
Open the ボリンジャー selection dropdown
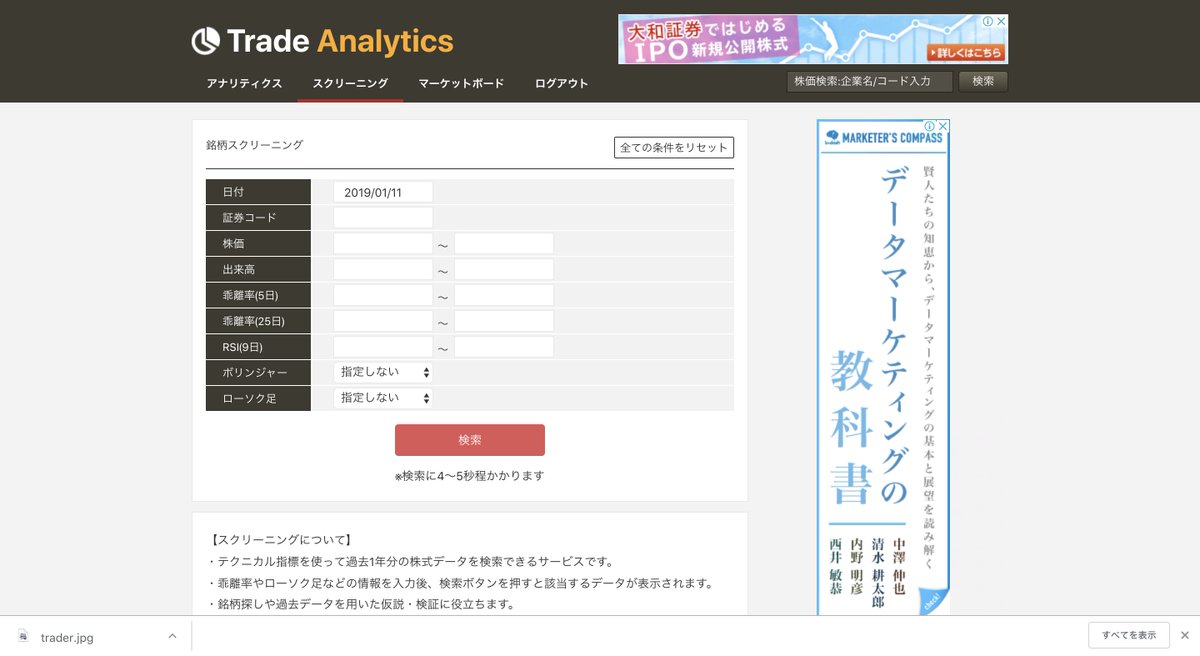point(382,372)
